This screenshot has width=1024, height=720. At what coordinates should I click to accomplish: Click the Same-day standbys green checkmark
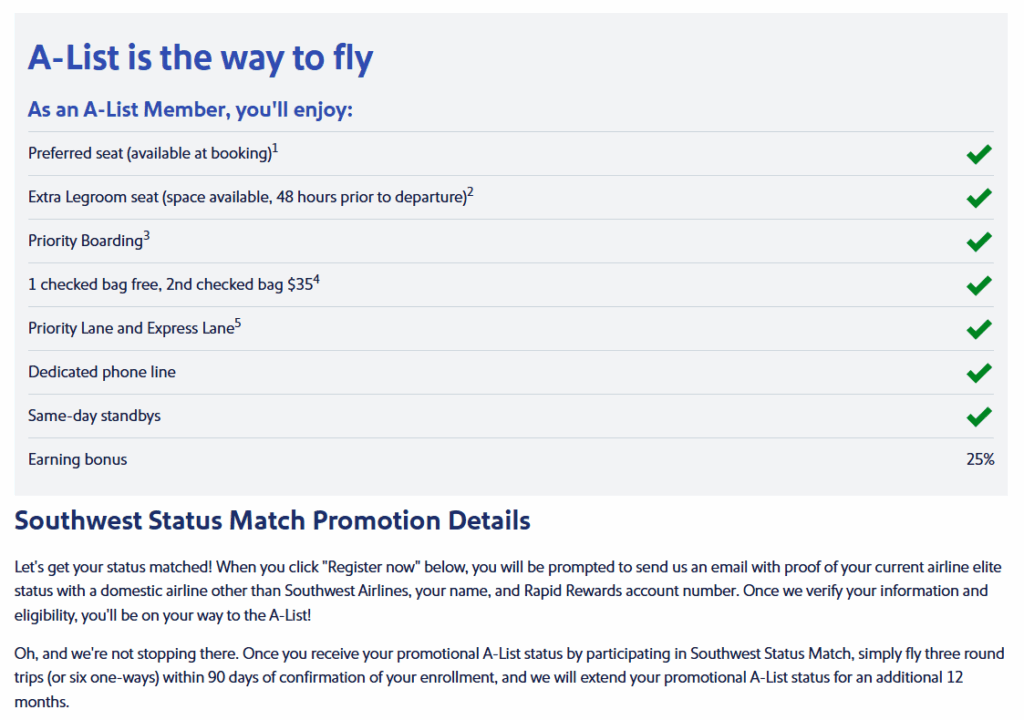pyautogui.click(x=979, y=417)
